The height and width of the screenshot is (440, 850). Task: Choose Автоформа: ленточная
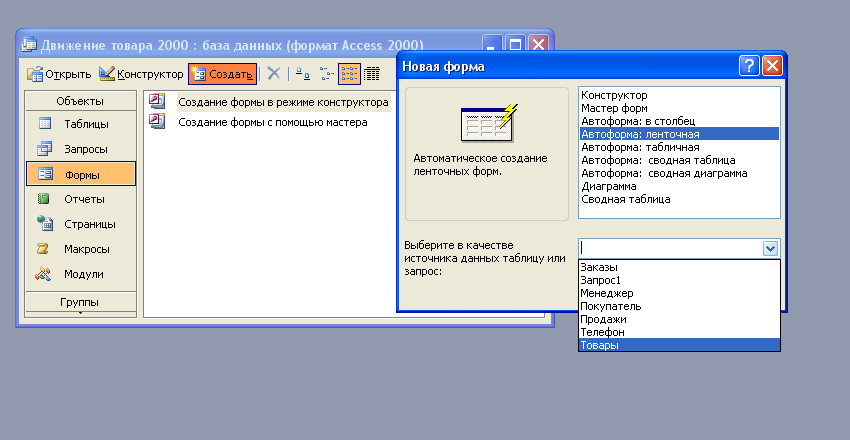679,134
